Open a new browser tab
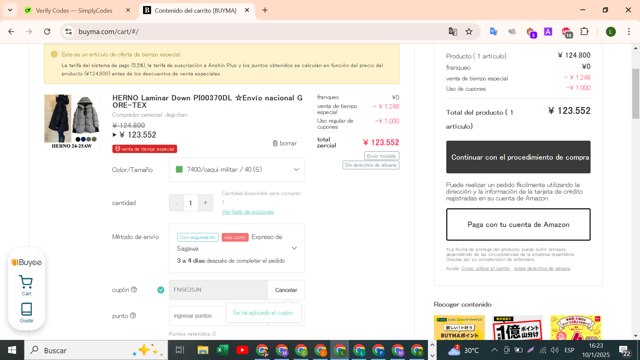 [x=265, y=11]
